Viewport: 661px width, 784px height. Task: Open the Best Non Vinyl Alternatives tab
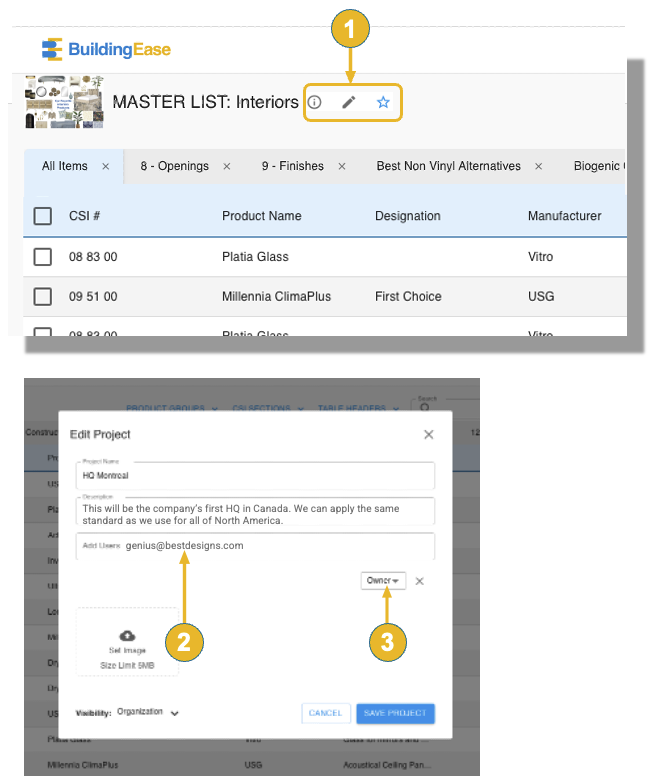[x=448, y=166]
